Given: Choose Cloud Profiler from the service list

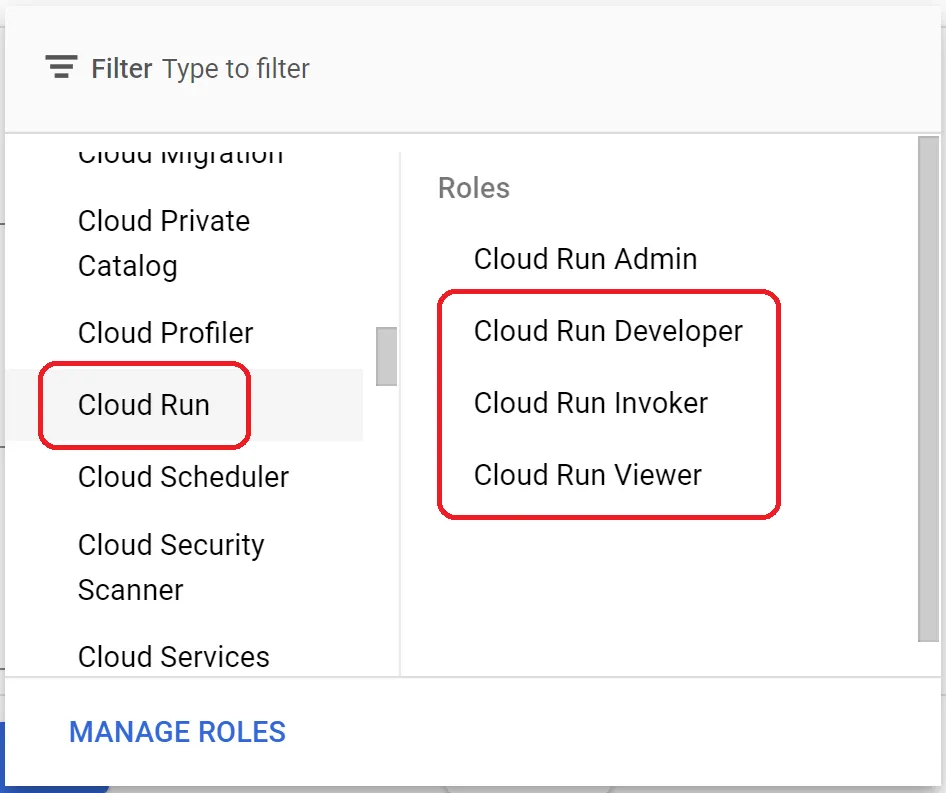Looking at the screenshot, I should tap(165, 333).
